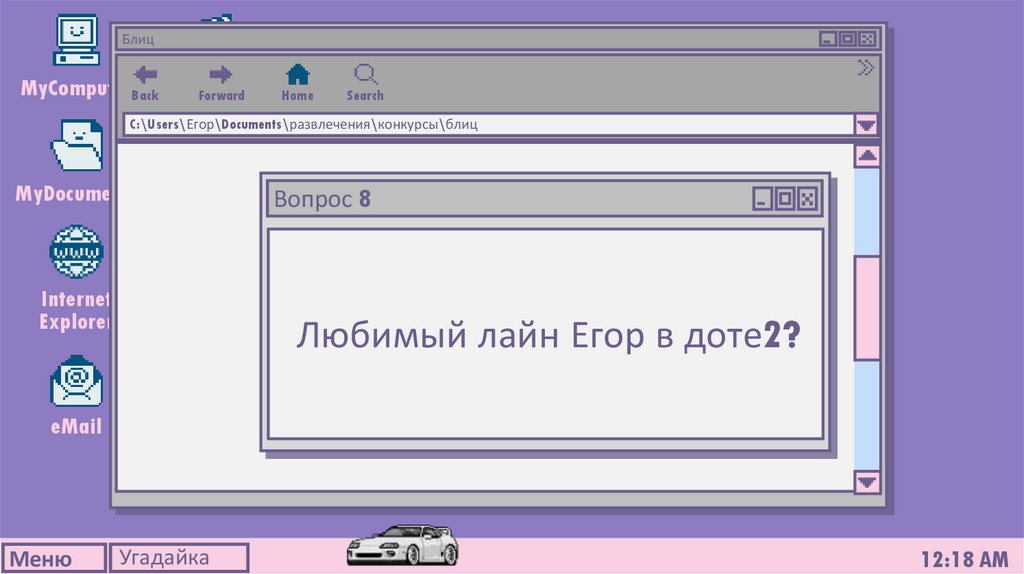Screen dimensions: 1024x574
Task: Click the white car icon on taskbar
Action: [x=402, y=545]
